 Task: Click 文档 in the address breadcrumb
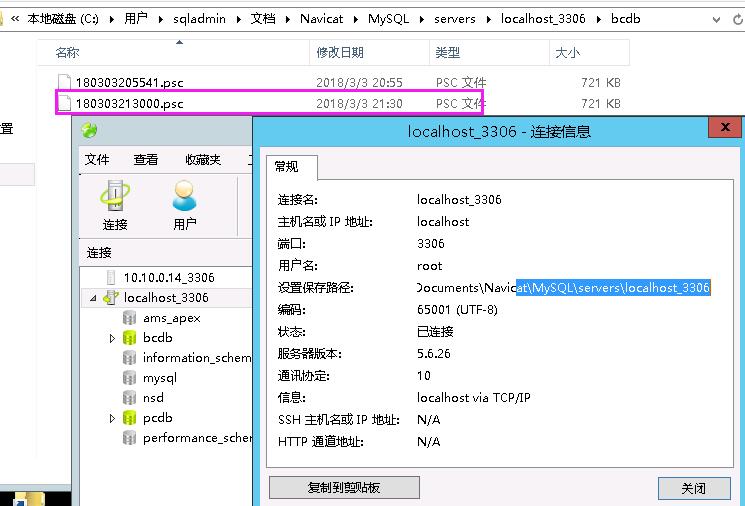263,19
